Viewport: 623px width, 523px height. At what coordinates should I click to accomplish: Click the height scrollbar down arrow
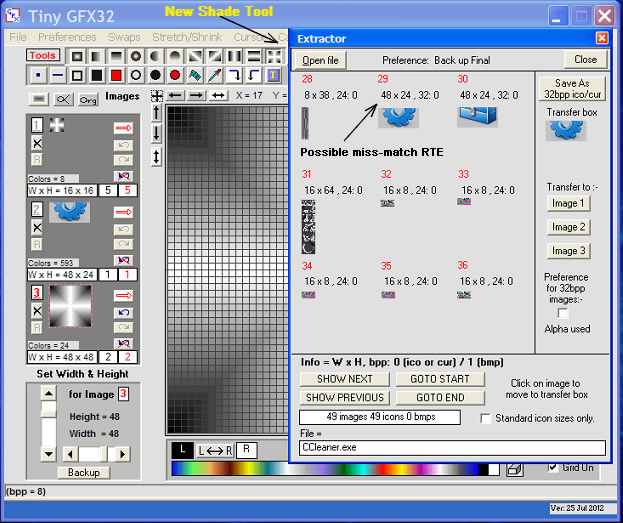pos(48,453)
